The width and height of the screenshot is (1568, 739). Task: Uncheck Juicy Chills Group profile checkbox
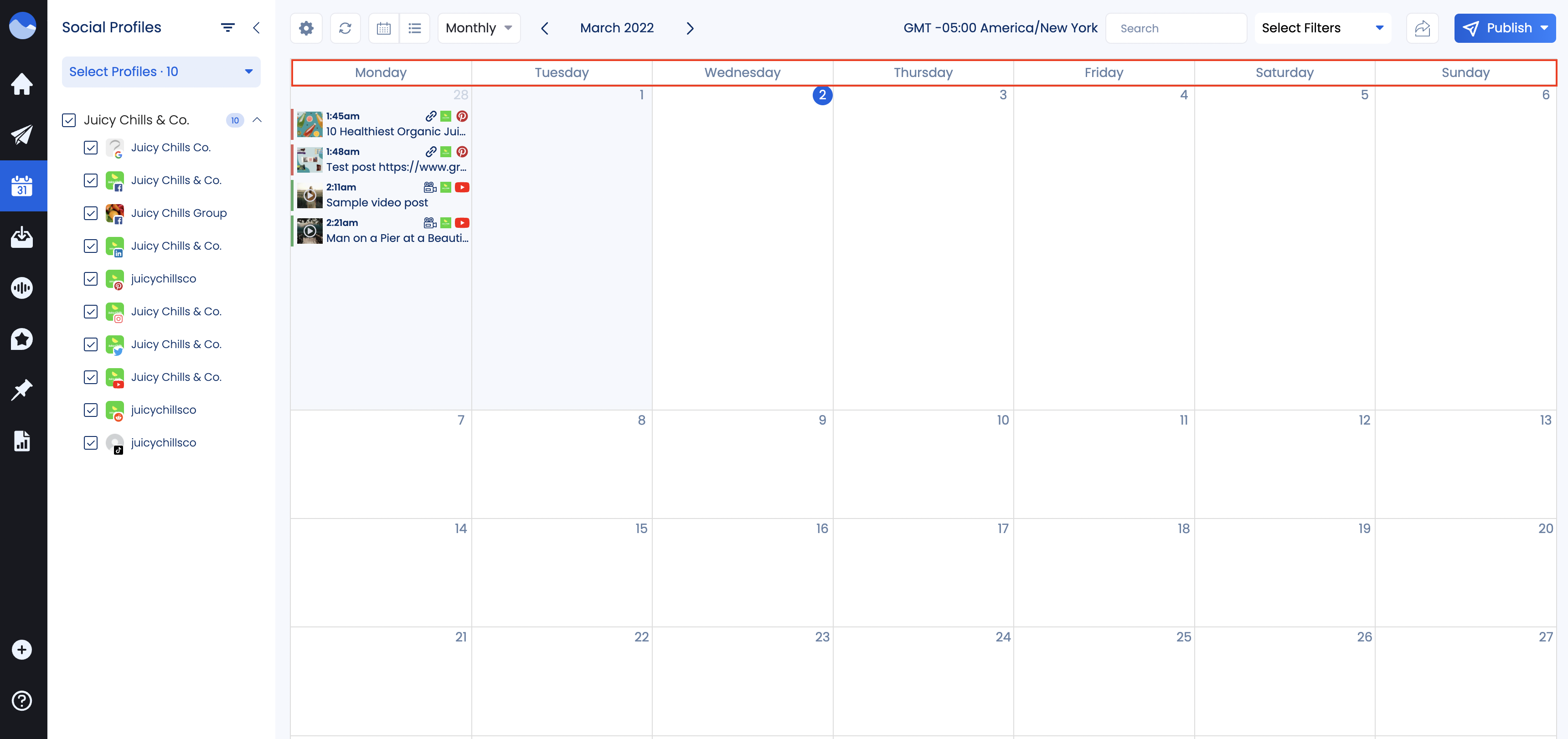(x=91, y=213)
